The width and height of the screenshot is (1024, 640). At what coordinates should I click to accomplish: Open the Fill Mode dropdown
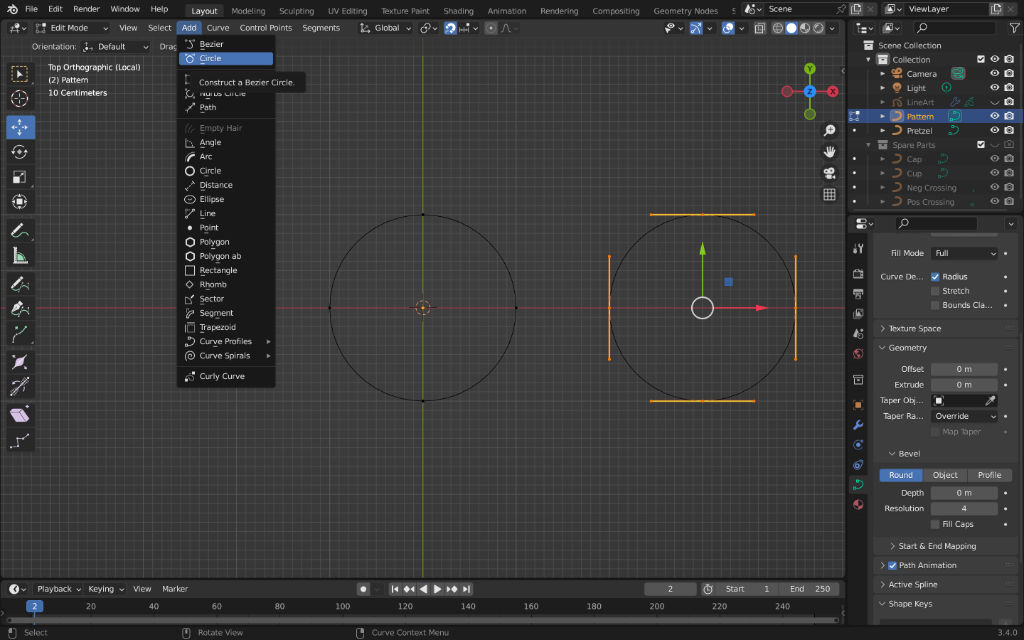[x=964, y=253]
